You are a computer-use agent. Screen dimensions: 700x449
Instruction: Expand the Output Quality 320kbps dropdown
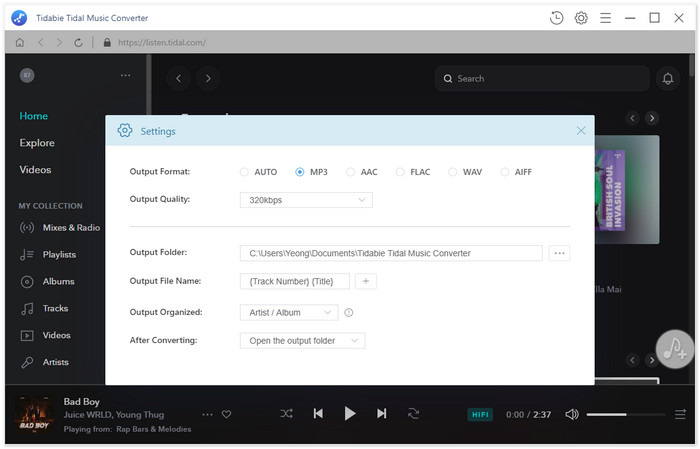(306, 200)
